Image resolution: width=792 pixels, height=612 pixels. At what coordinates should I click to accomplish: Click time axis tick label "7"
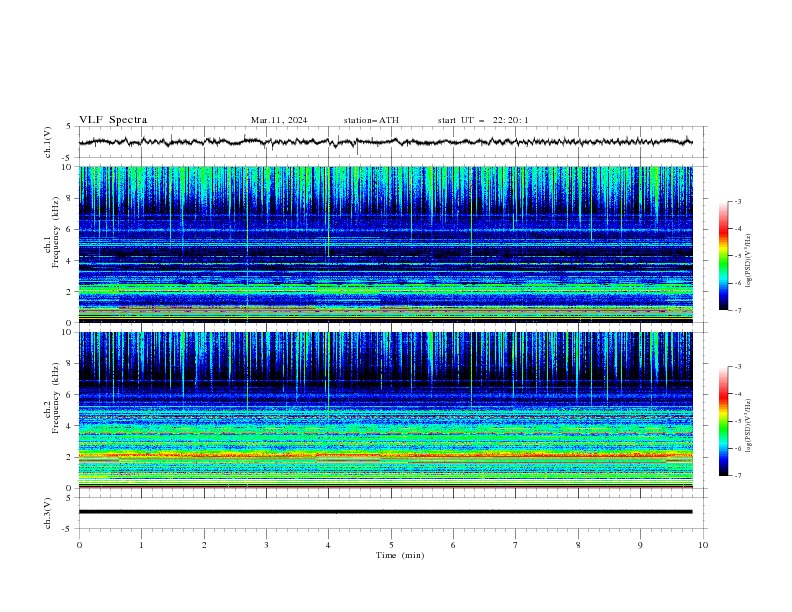pos(516,545)
